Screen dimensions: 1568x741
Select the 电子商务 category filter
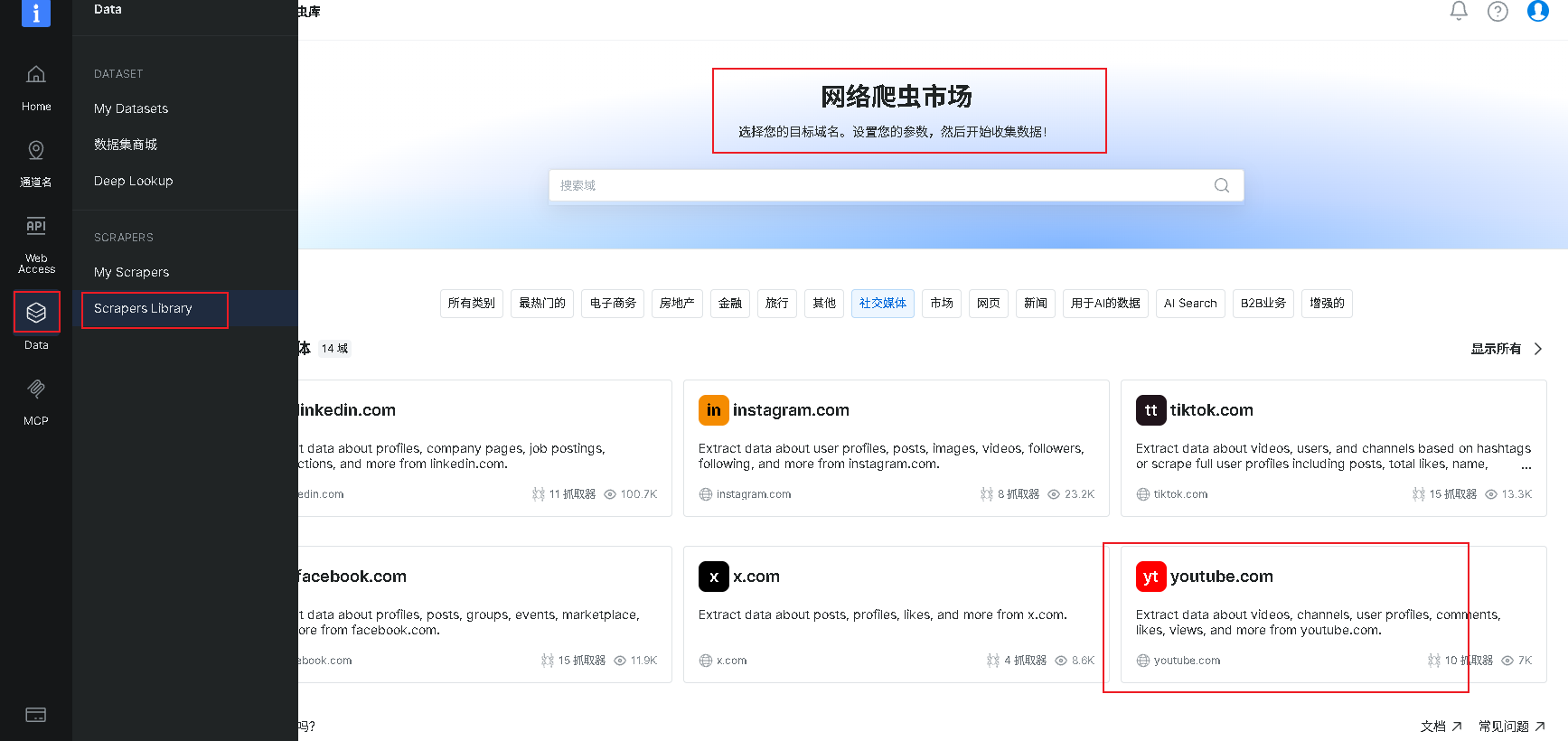[613, 304]
